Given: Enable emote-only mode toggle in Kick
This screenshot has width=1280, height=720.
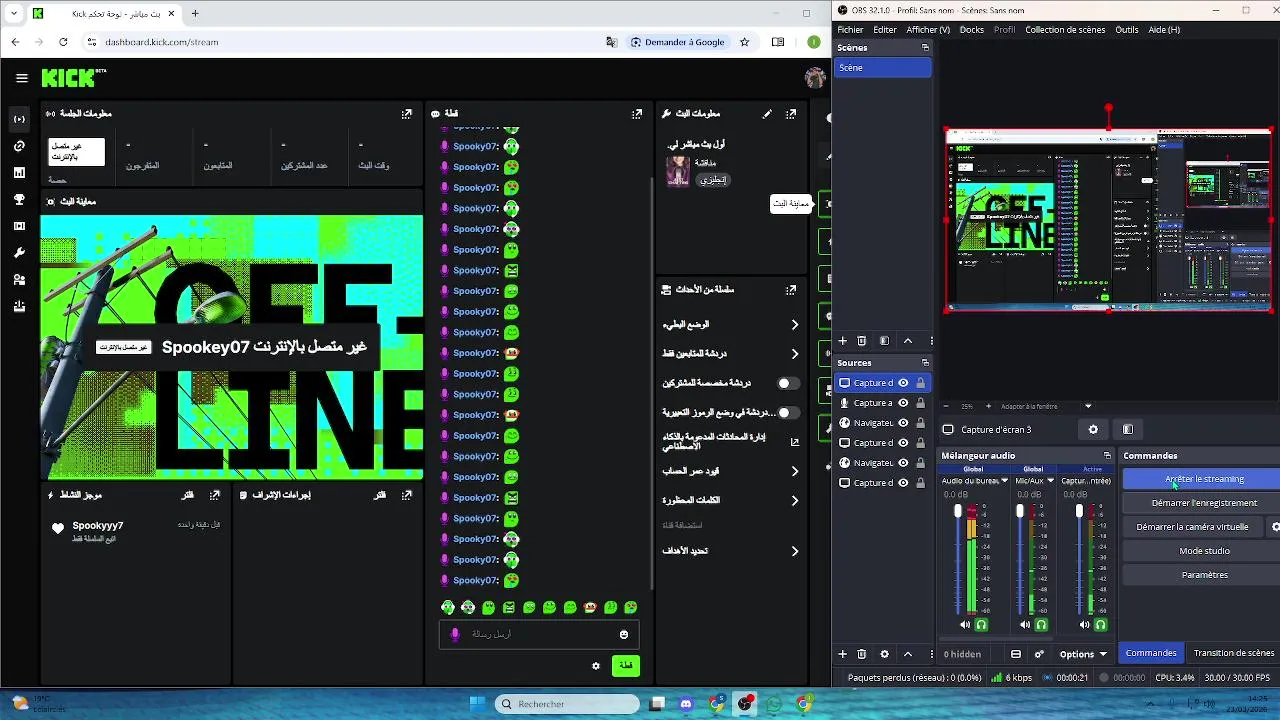Looking at the screenshot, I should [787, 412].
